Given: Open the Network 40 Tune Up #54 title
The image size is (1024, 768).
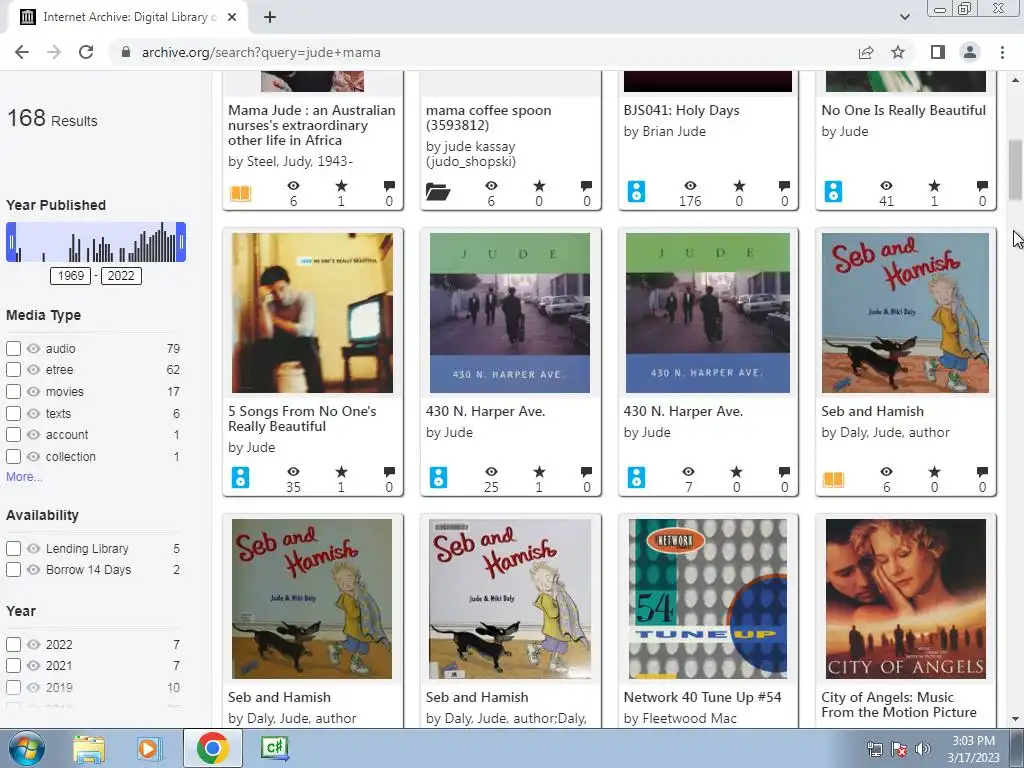Looking at the screenshot, I should [x=703, y=697].
